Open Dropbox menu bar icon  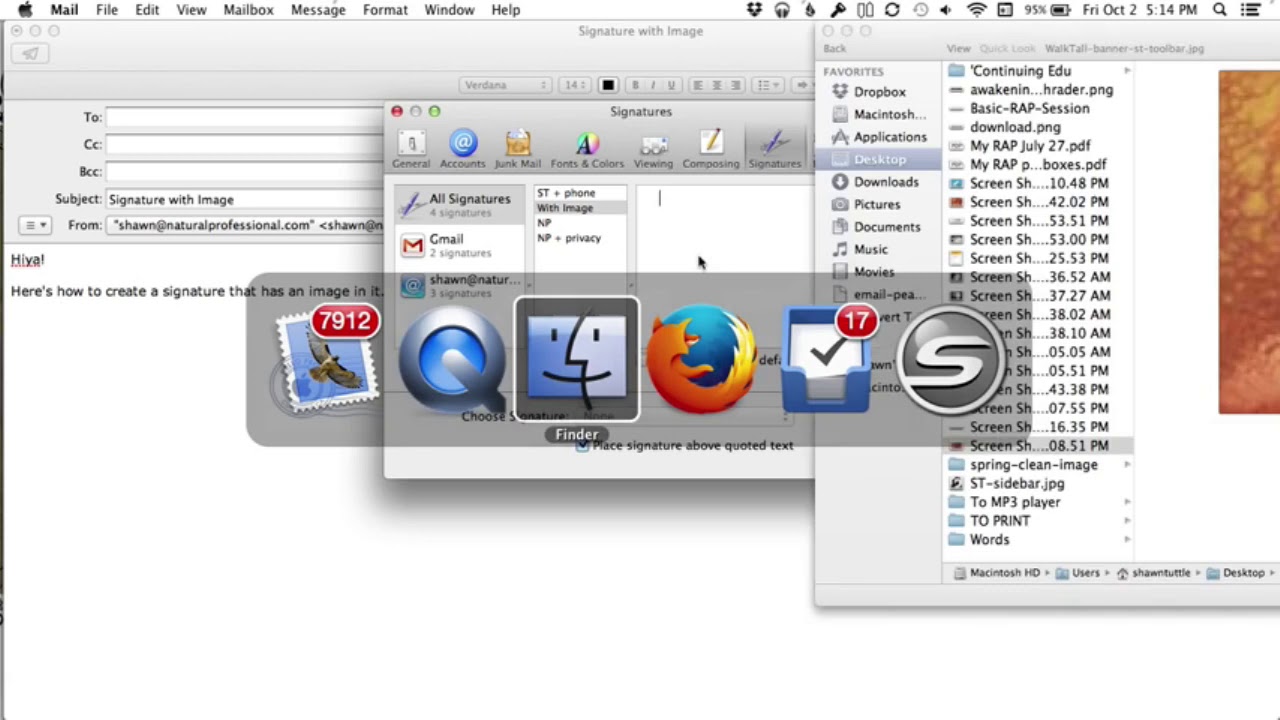(x=755, y=10)
